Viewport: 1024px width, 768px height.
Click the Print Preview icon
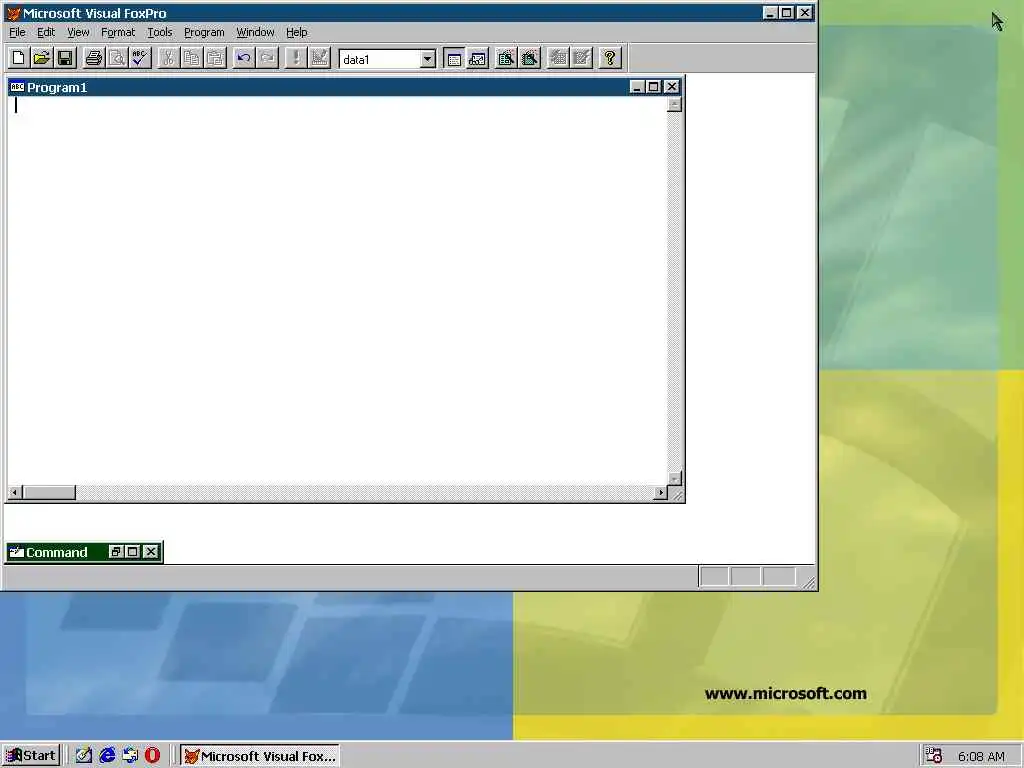(117, 58)
